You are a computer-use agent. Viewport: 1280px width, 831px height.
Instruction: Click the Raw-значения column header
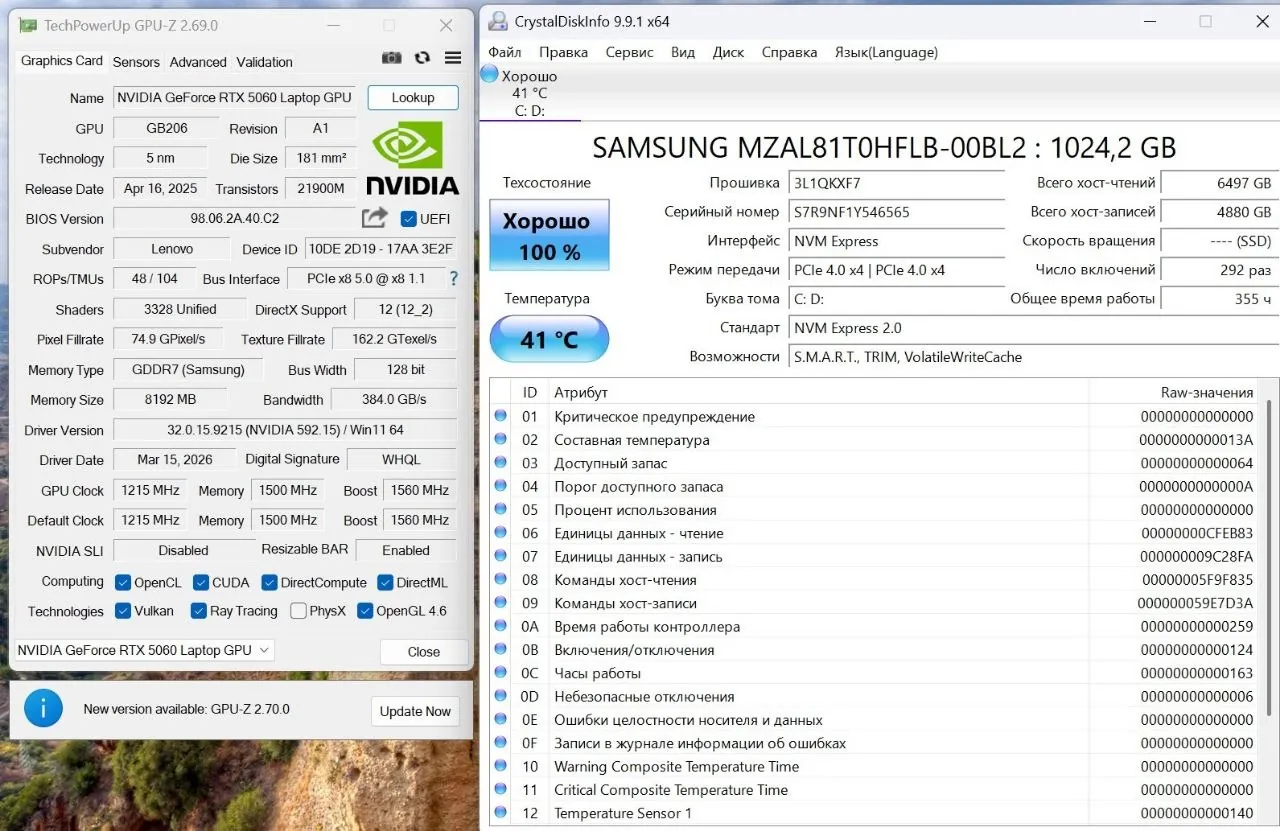(1207, 392)
